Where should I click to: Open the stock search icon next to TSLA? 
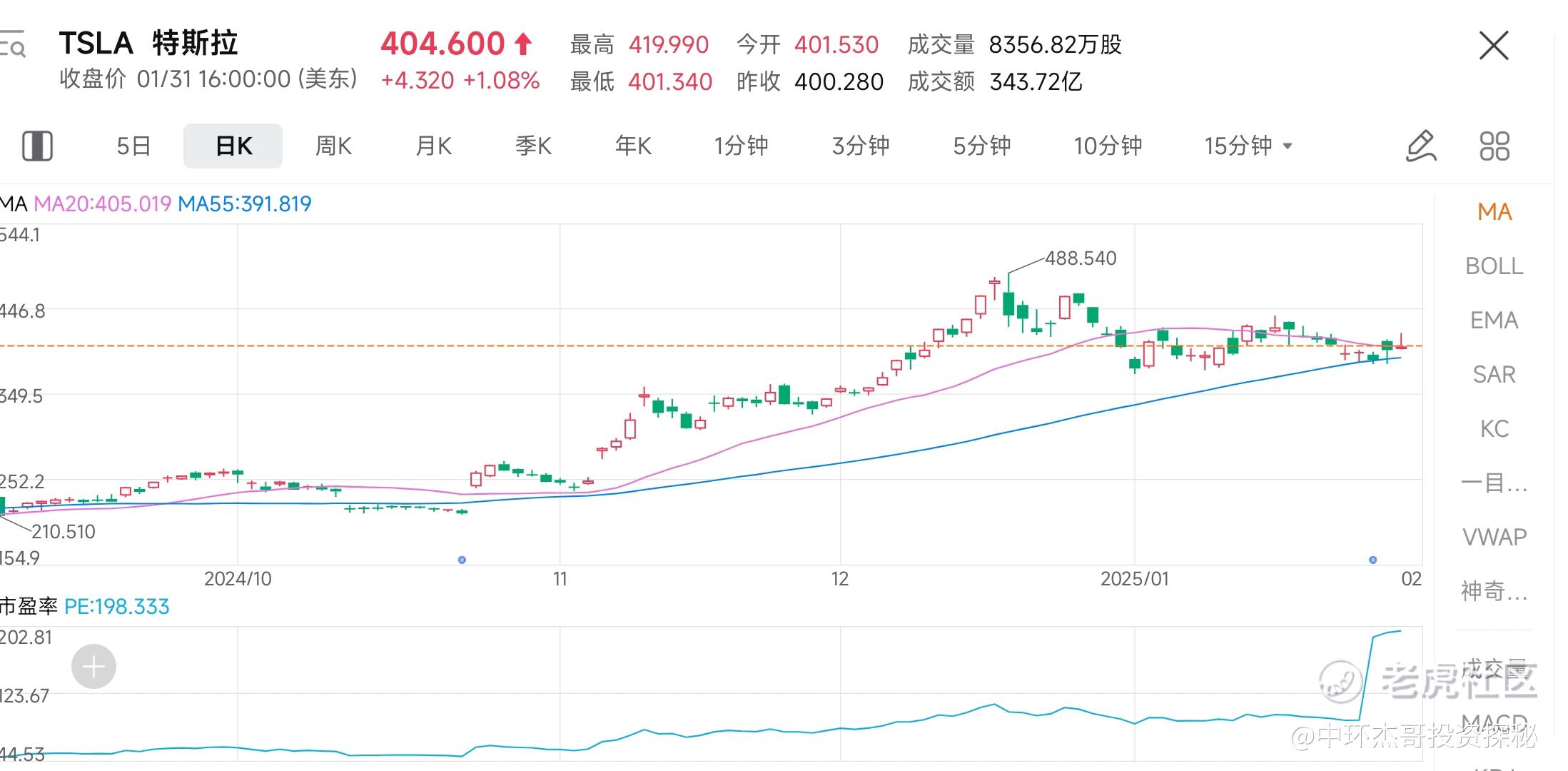point(13,44)
